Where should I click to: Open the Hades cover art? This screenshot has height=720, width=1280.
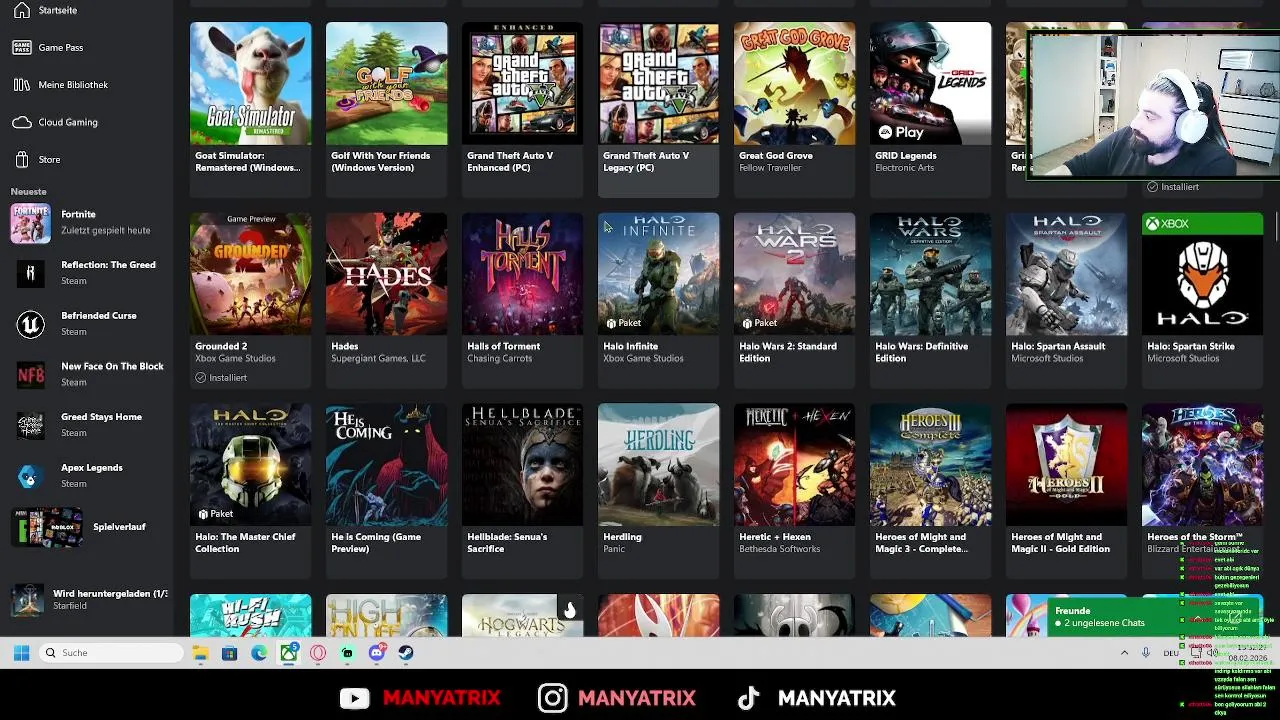386,274
